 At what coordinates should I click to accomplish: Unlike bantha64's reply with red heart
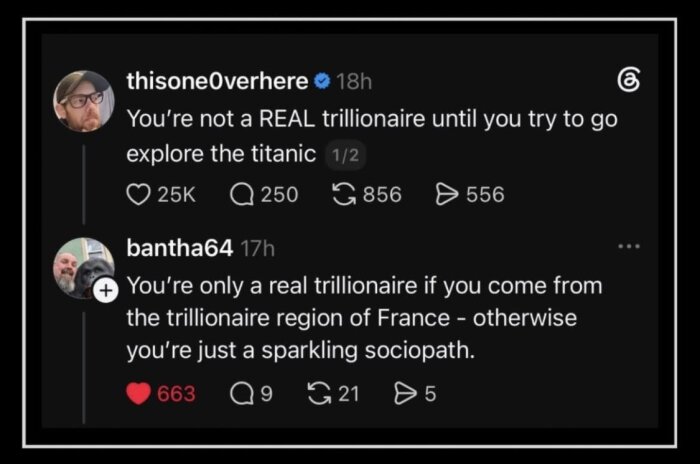point(138,394)
